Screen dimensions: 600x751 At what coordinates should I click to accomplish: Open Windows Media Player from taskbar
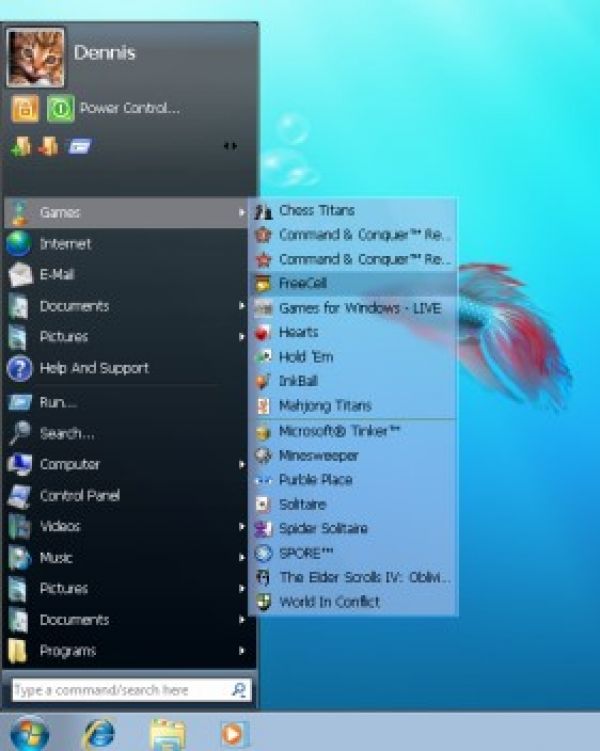coord(234,733)
